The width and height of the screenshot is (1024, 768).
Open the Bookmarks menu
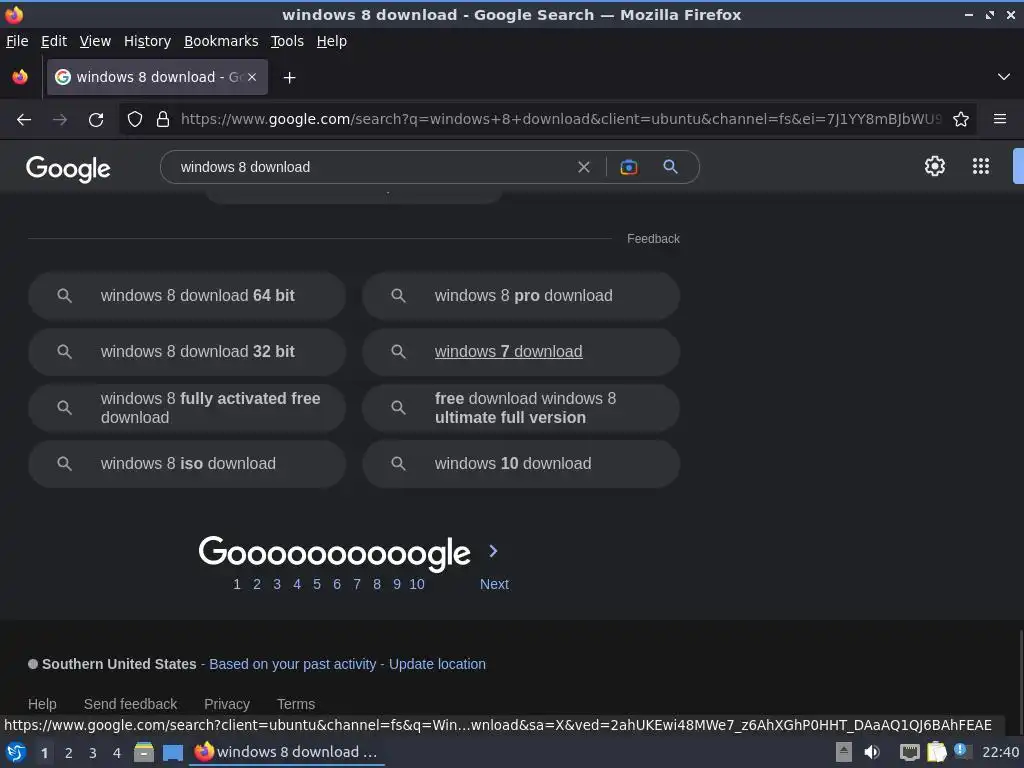[221, 41]
